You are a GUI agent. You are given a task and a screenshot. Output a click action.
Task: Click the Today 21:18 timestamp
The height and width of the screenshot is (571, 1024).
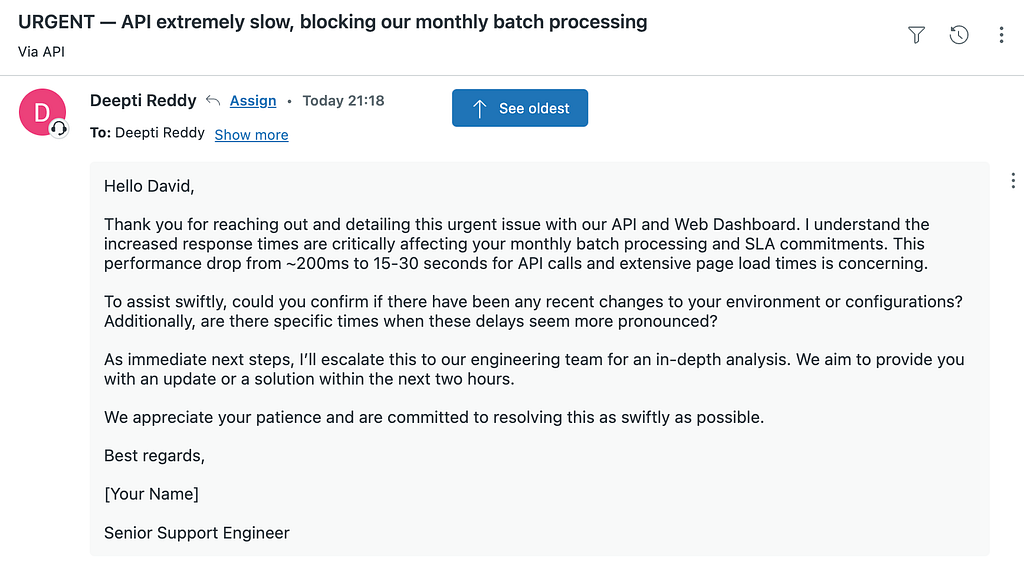(x=343, y=100)
